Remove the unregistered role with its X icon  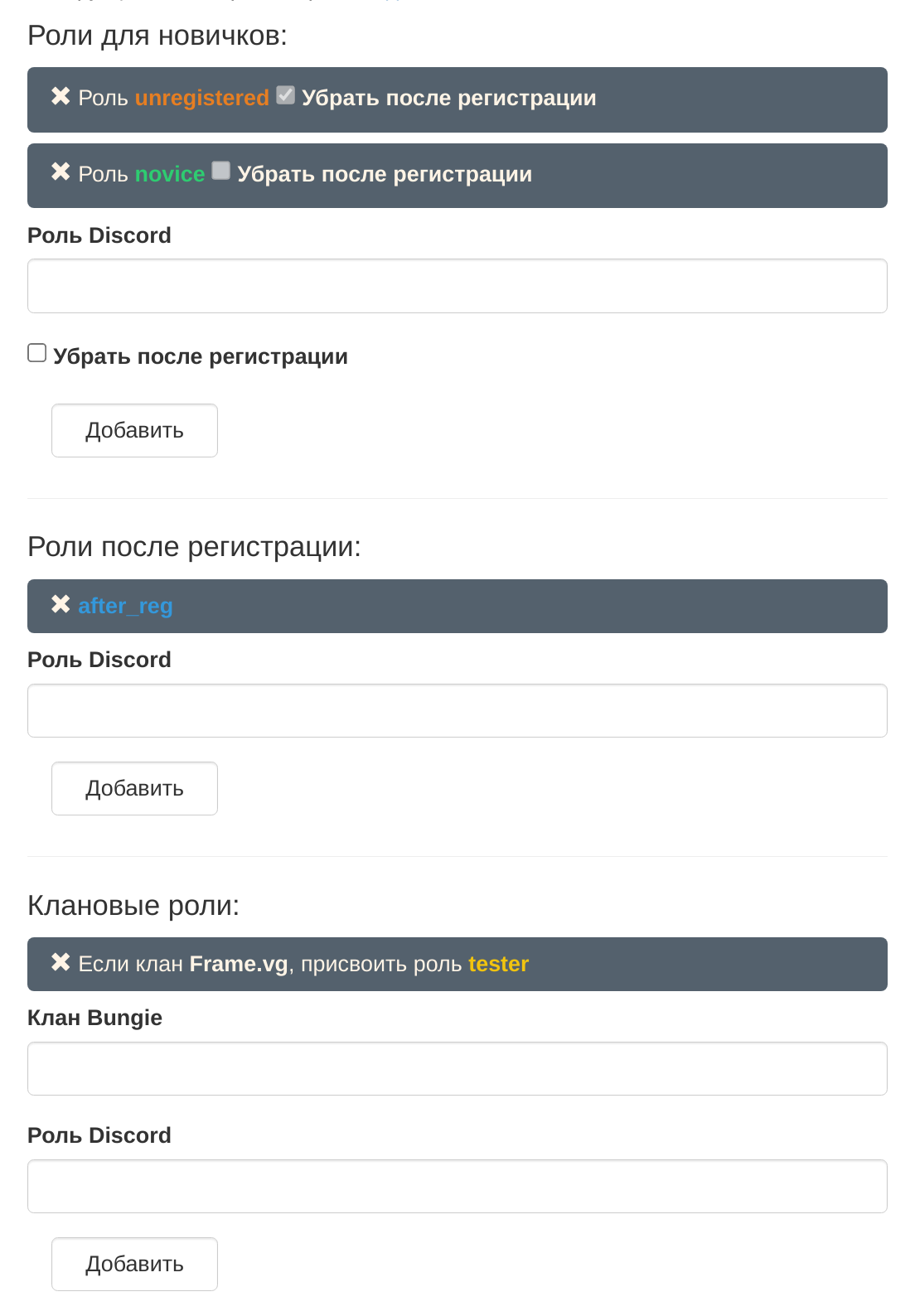pyautogui.click(x=61, y=96)
